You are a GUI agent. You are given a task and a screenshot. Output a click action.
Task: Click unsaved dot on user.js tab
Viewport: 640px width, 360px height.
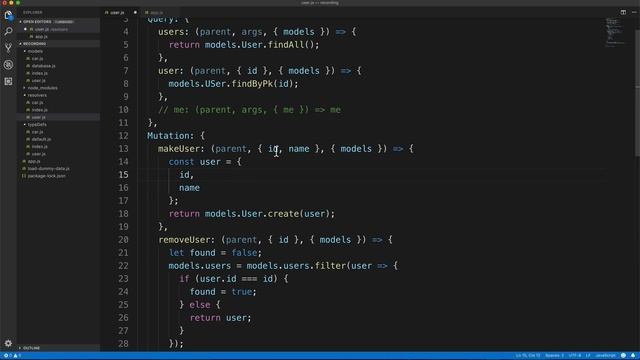pos(135,12)
